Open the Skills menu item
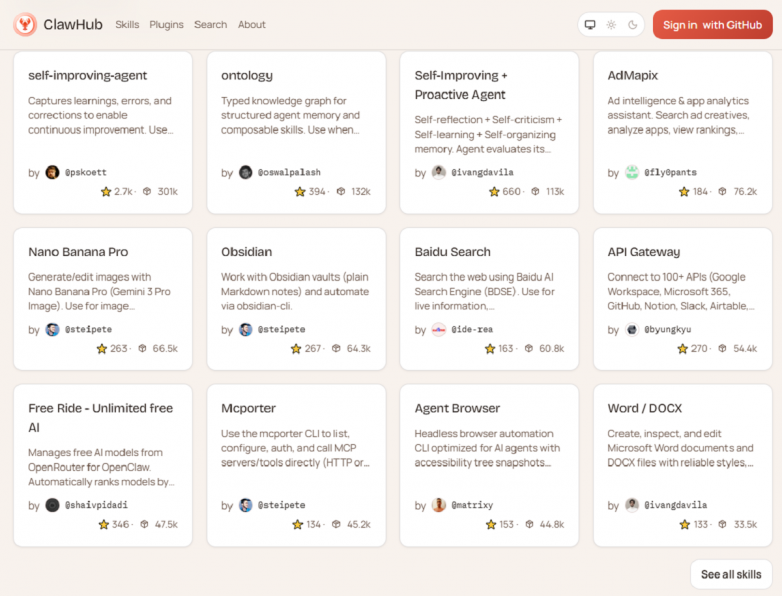Image resolution: width=782 pixels, height=596 pixels. (x=127, y=24)
